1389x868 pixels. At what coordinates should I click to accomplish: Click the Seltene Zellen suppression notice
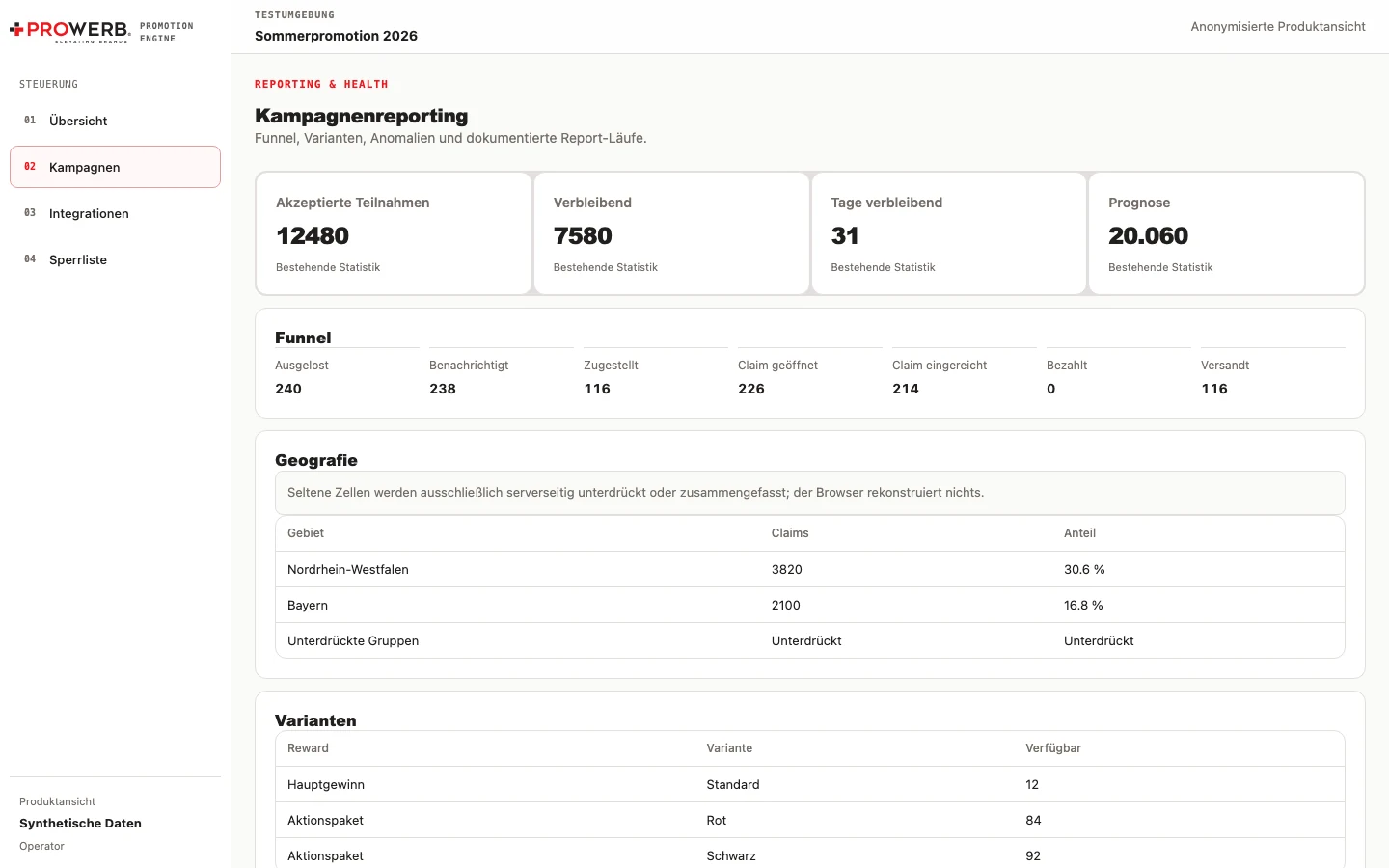tap(810, 493)
